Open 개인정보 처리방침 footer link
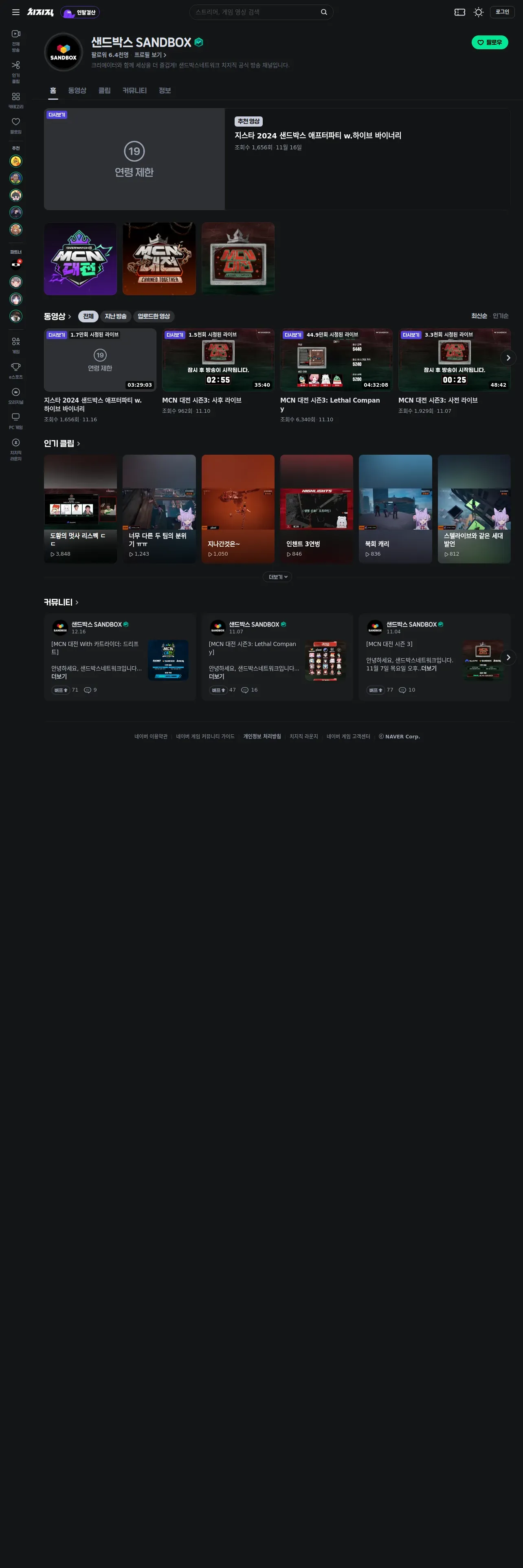The image size is (523, 1568). tap(262, 736)
